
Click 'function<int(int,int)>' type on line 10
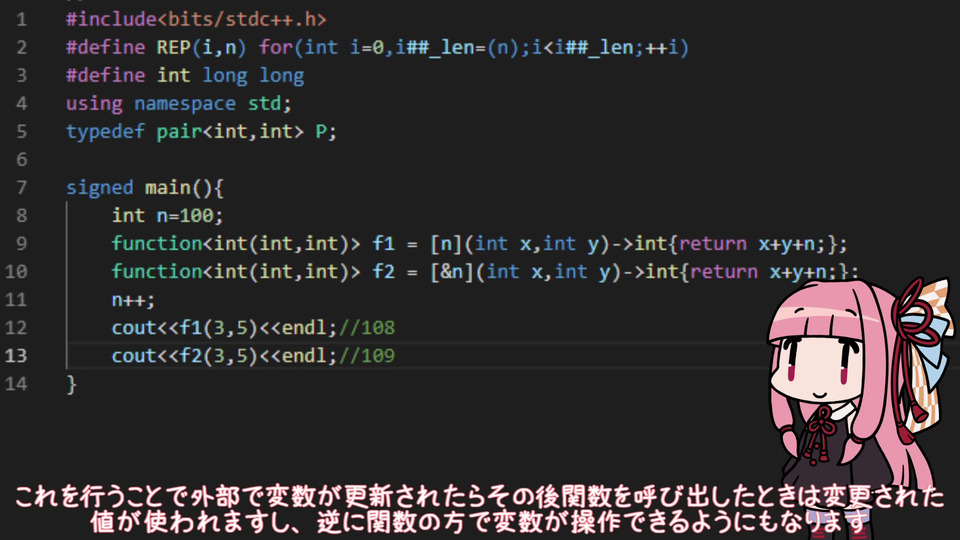pos(236,272)
